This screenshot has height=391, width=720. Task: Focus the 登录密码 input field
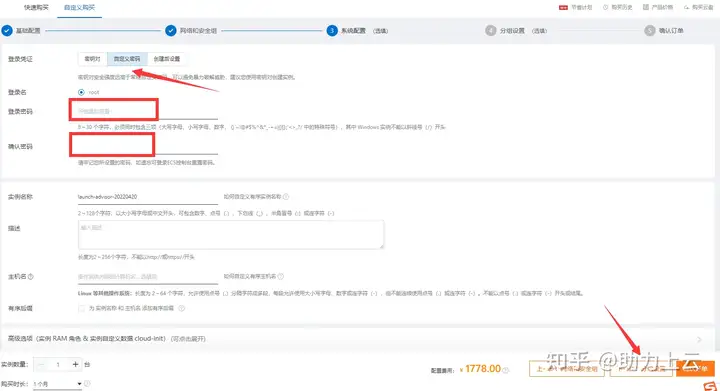147,111
